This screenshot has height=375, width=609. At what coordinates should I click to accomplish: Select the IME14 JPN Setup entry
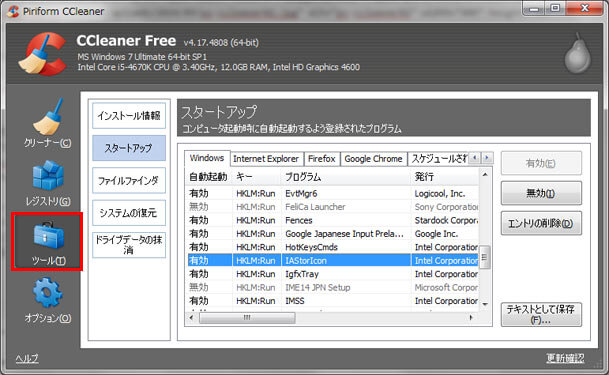(x=333, y=287)
